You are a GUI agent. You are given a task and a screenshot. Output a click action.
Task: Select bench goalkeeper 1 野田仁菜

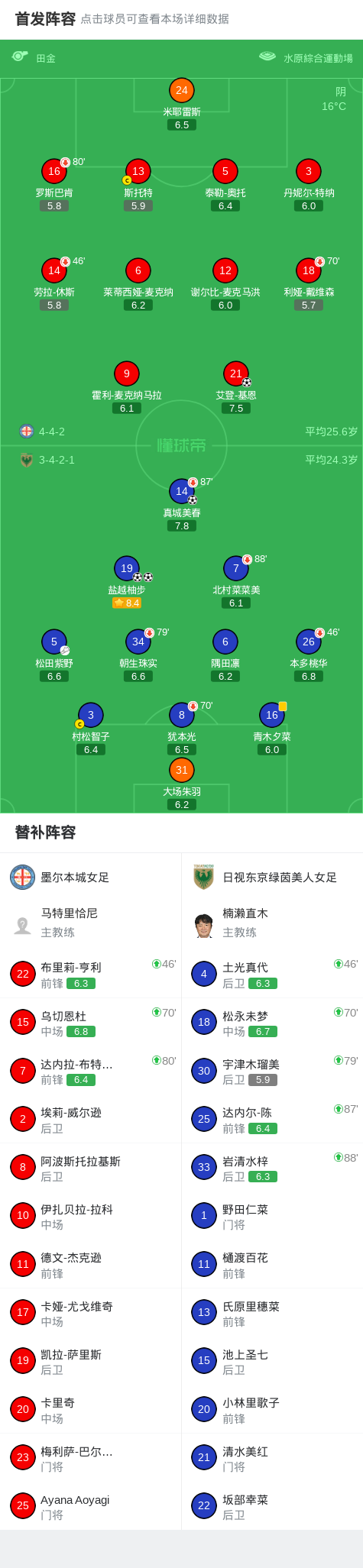[x=272, y=1215]
